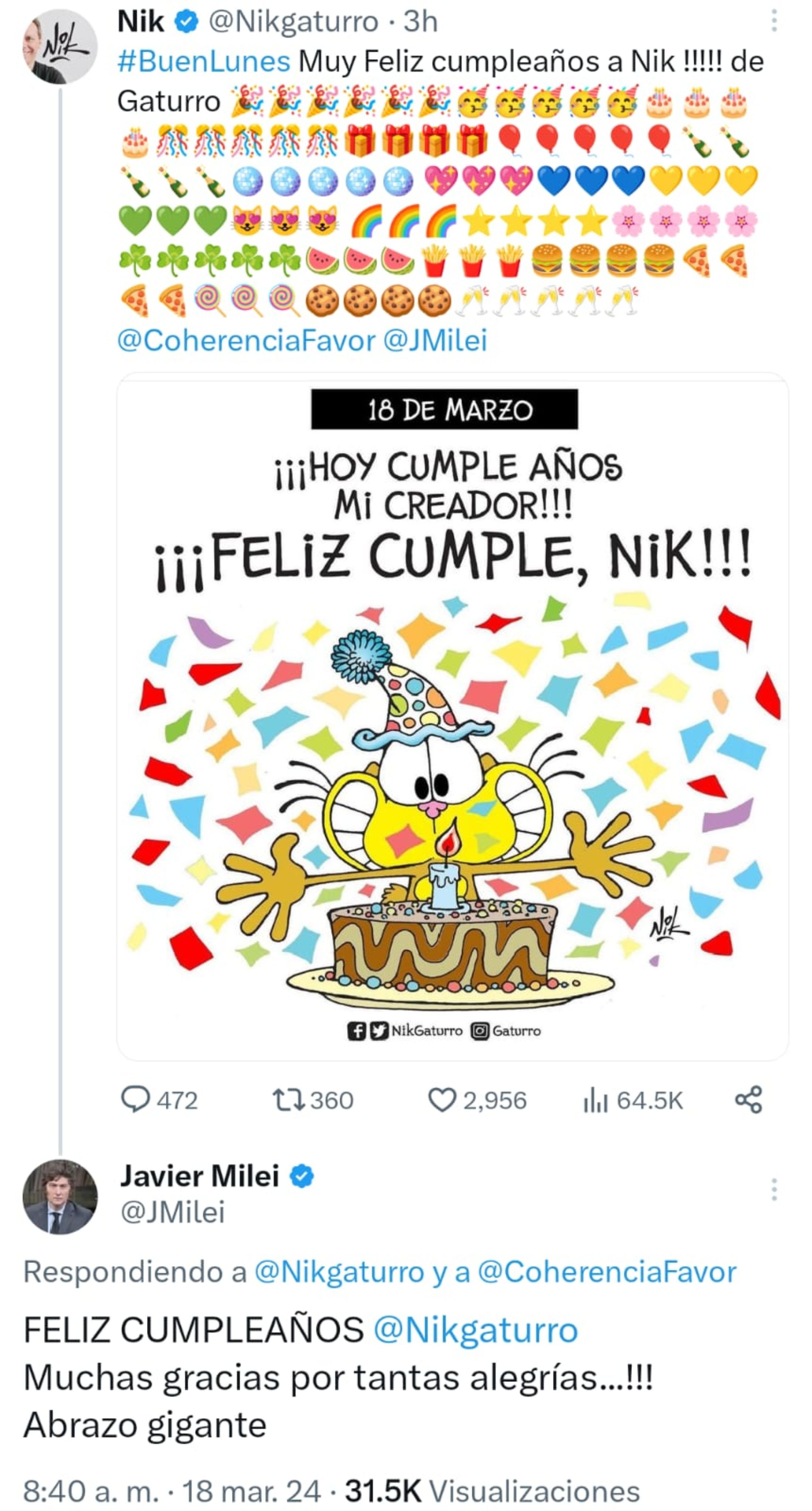812x1511 pixels.
Task: Open more options on Nik's tweet
Action: pyautogui.click(x=774, y=21)
